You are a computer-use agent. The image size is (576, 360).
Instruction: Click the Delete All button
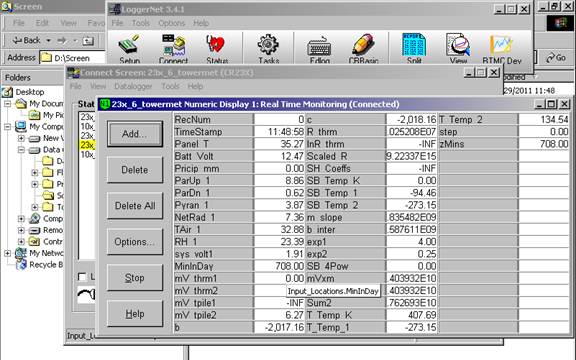pos(135,206)
